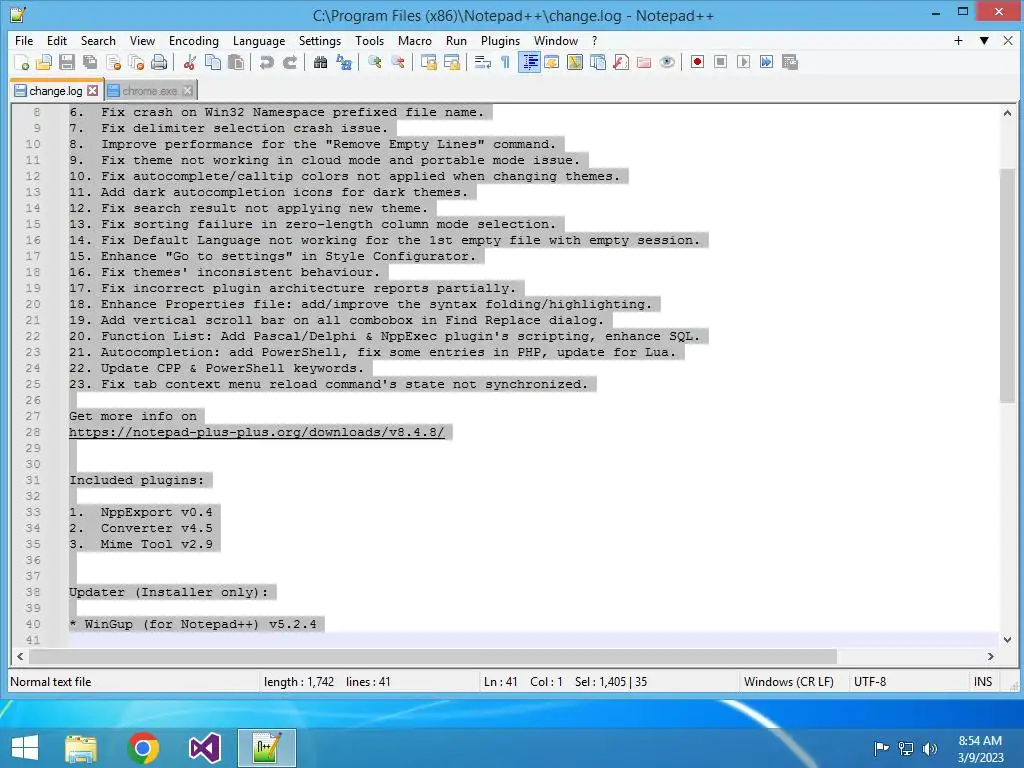This screenshot has height=768, width=1024.
Task: Open File Explorer from the taskbar
Action: click(x=81, y=748)
